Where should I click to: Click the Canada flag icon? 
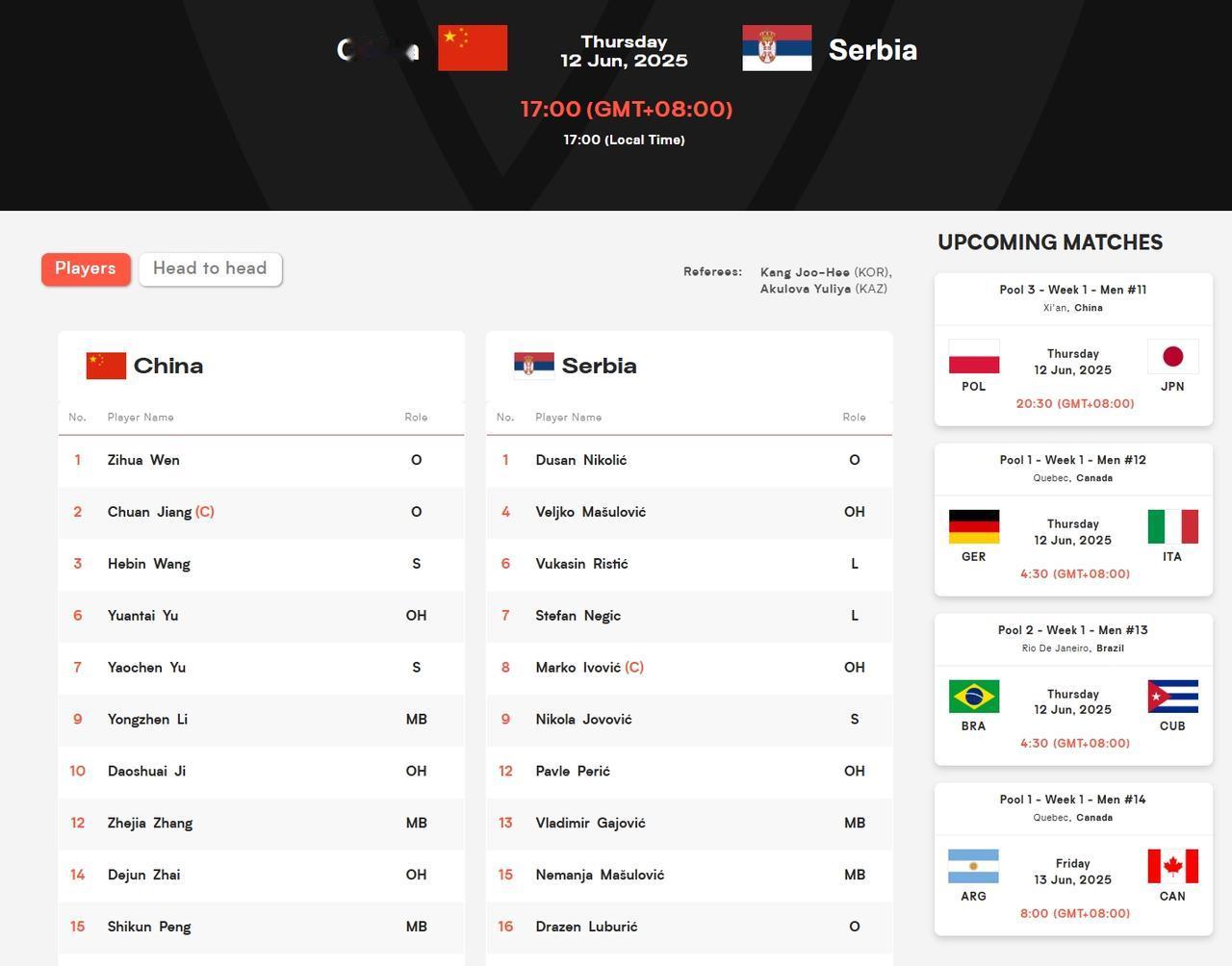point(1172,866)
